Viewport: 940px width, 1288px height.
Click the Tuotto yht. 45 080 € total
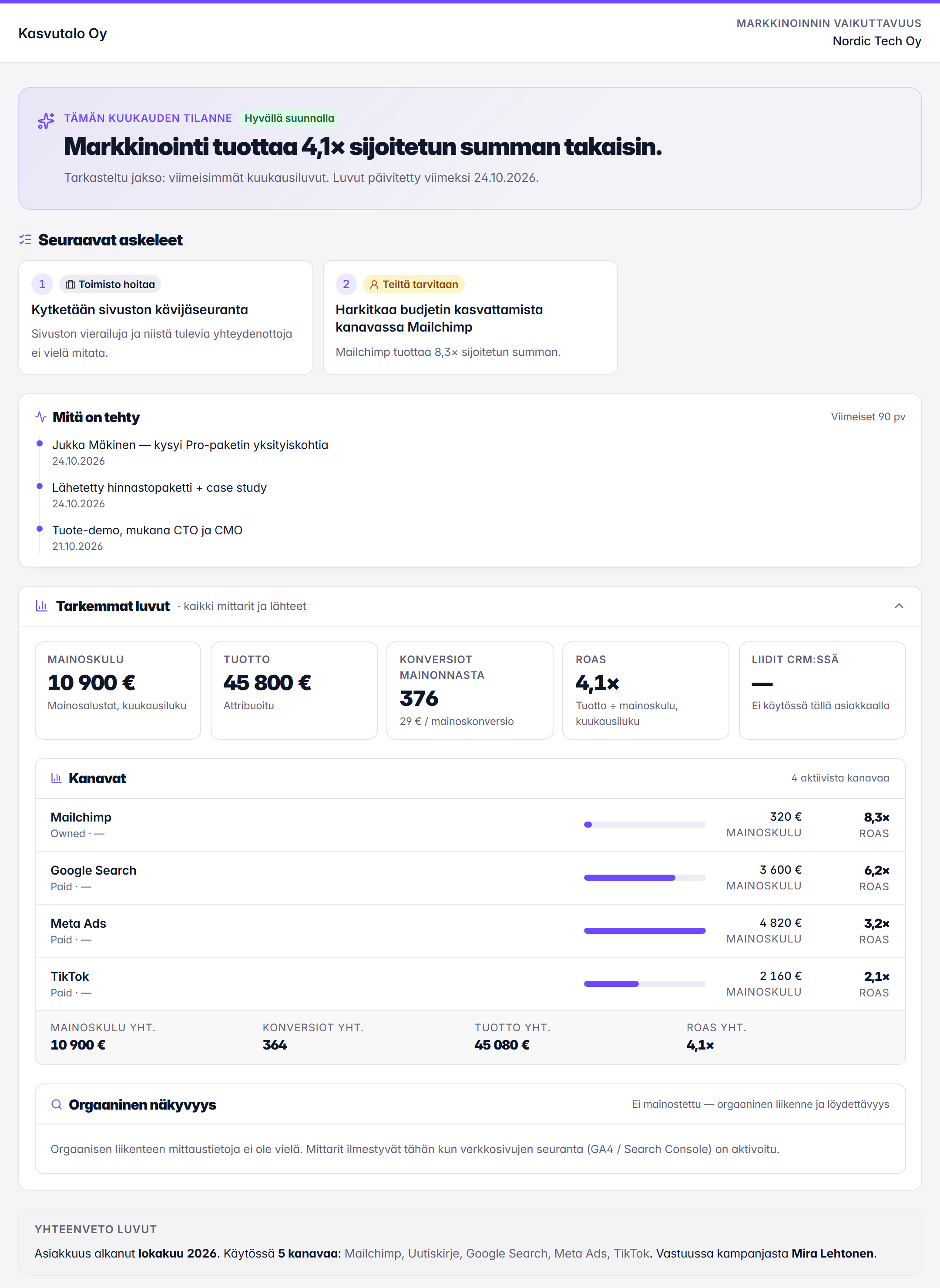tap(502, 1044)
